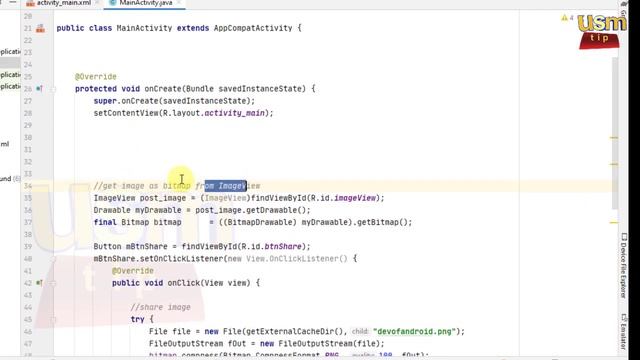Screen dimensions: 640x360
Task: Click the greyed '(ImageView)' cast on line 35
Action: click(225, 198)
